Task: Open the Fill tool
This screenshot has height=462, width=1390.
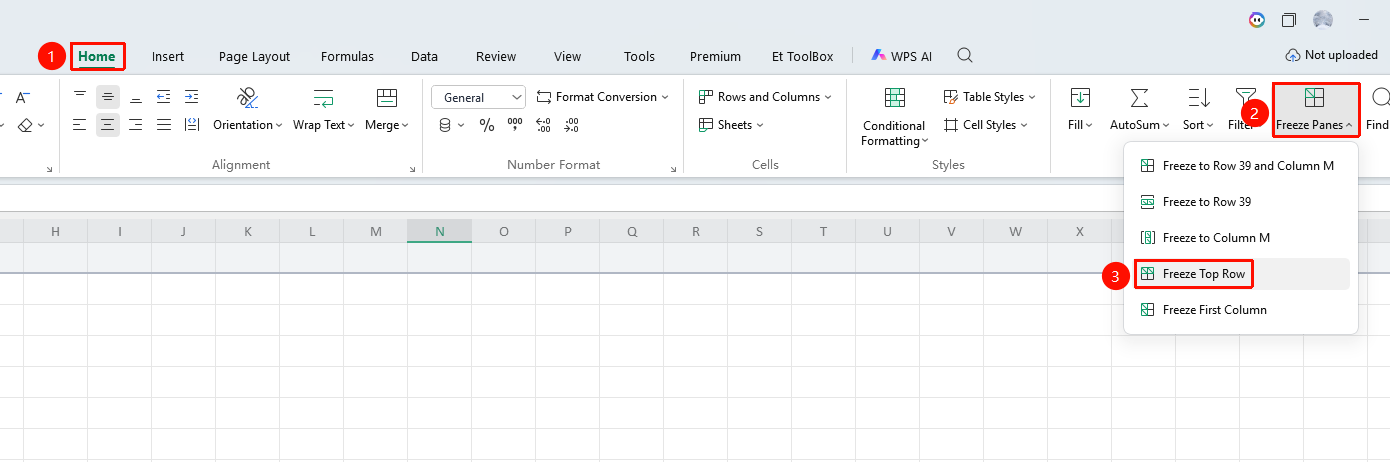Action: (x=1080, y=110)
